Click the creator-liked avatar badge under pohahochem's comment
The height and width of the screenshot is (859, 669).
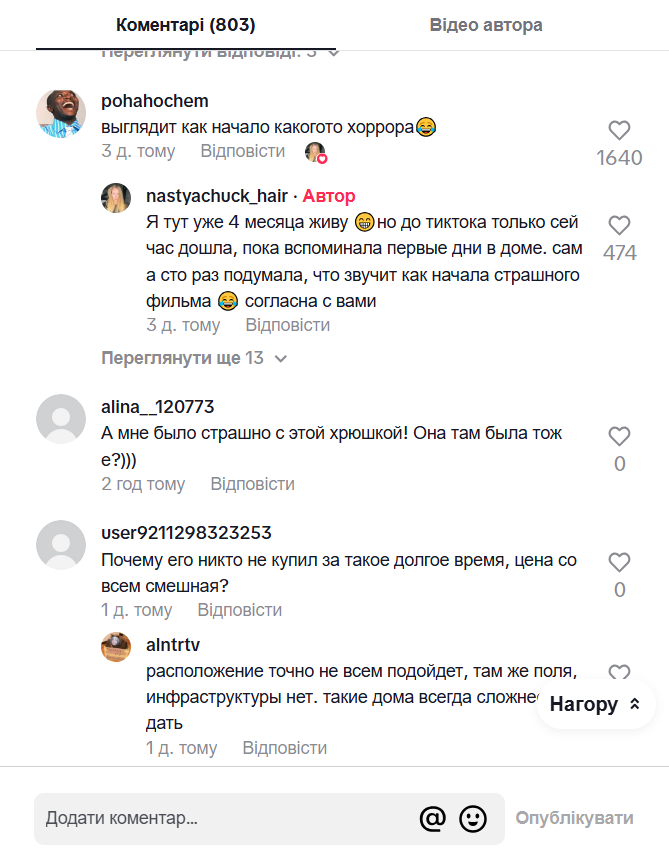pyautogui.click(x=316, y=152)
